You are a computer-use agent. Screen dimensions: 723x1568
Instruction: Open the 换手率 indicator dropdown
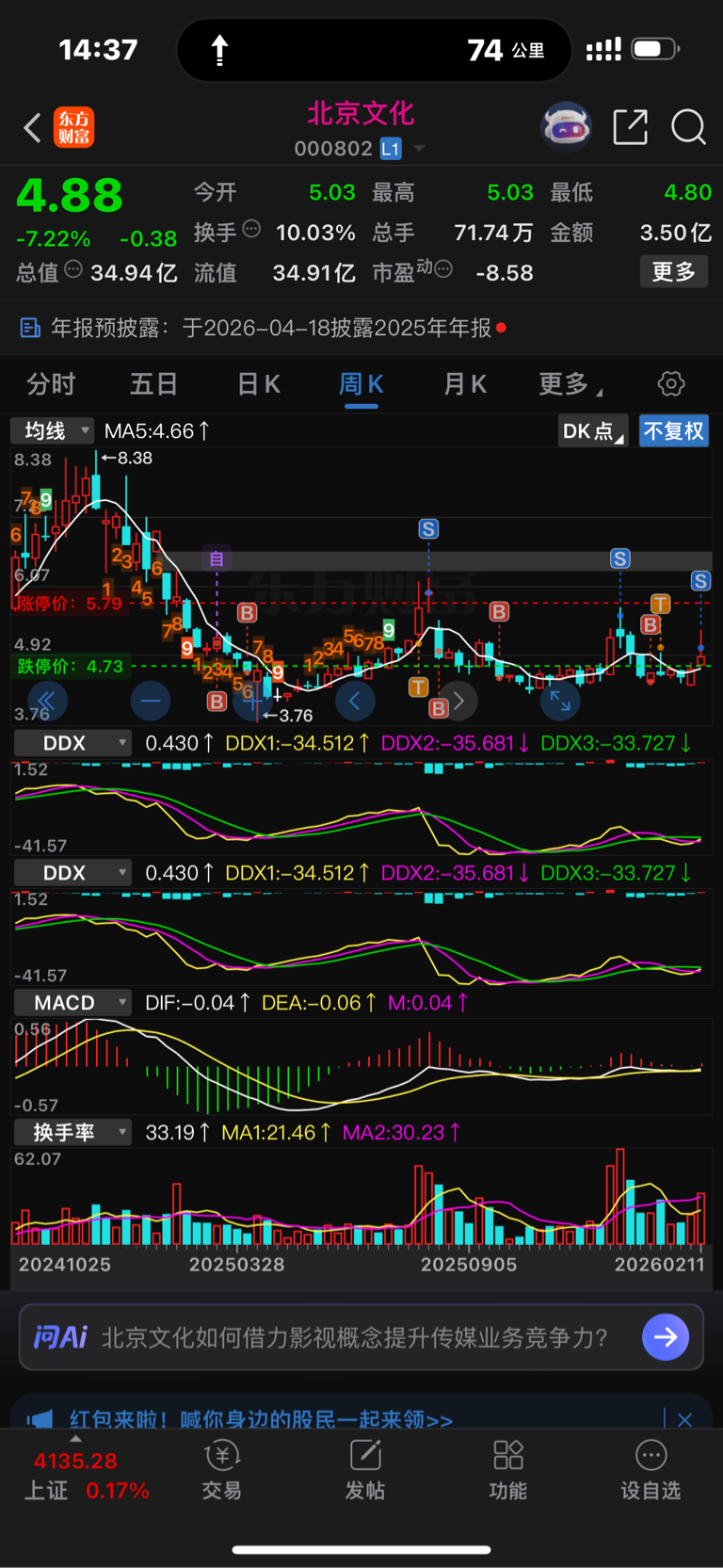[72, 1132]
